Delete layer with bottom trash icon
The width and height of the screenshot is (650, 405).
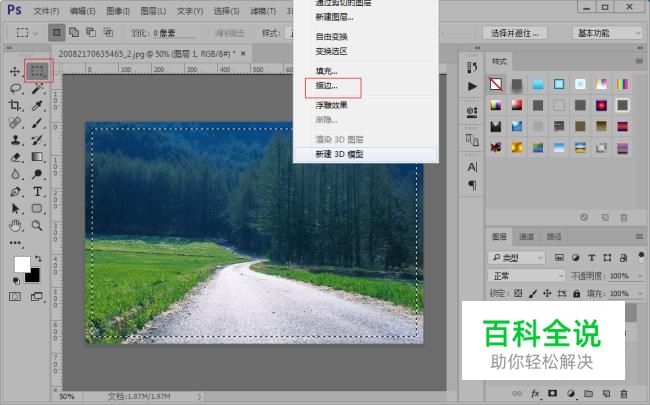623,393
